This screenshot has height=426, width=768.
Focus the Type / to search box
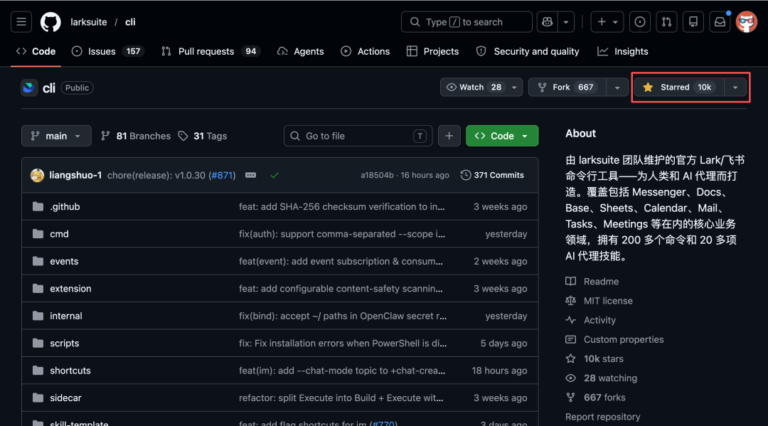pos(467,22)
